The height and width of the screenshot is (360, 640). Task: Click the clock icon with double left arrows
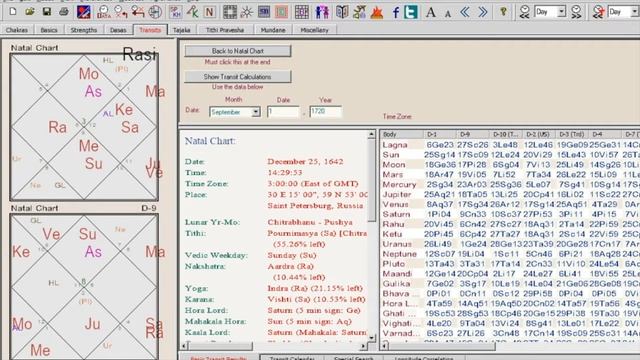point(138,12)
